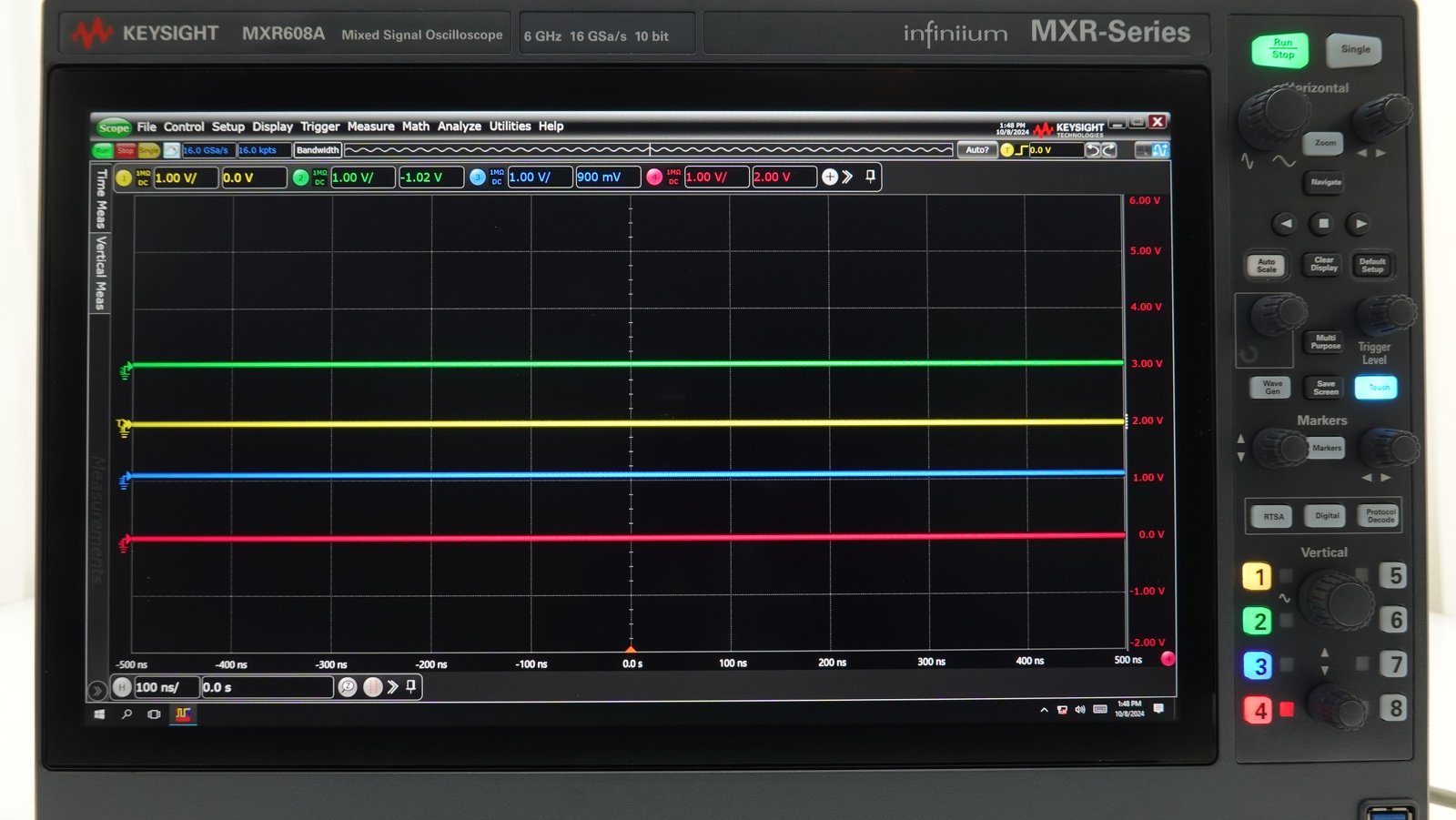Click the red on-screen Stop button
This screenshot has width=1456, height=820.
click(126, 150)
